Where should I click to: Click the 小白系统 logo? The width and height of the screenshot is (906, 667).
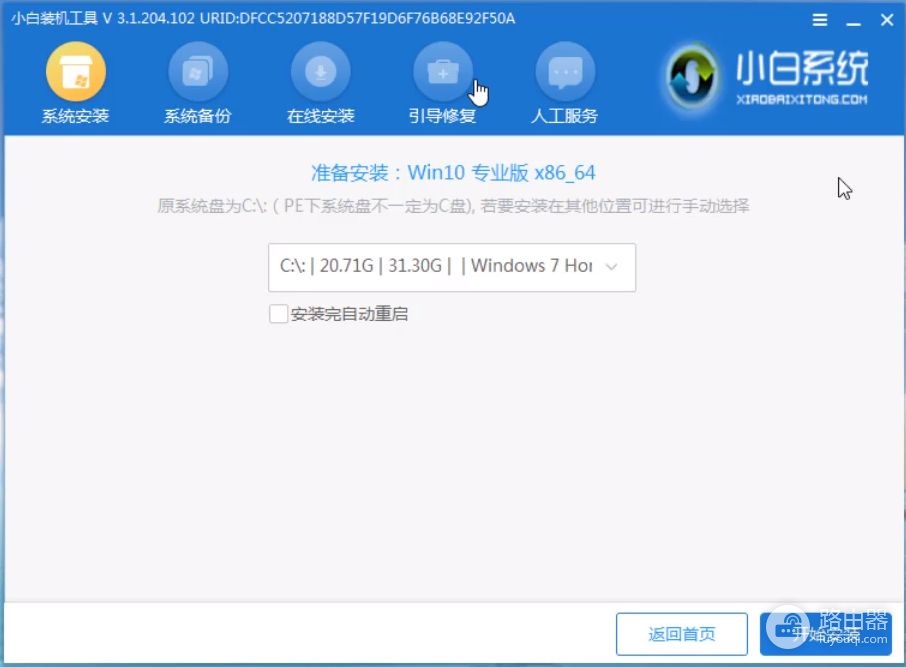coord(766,76)
